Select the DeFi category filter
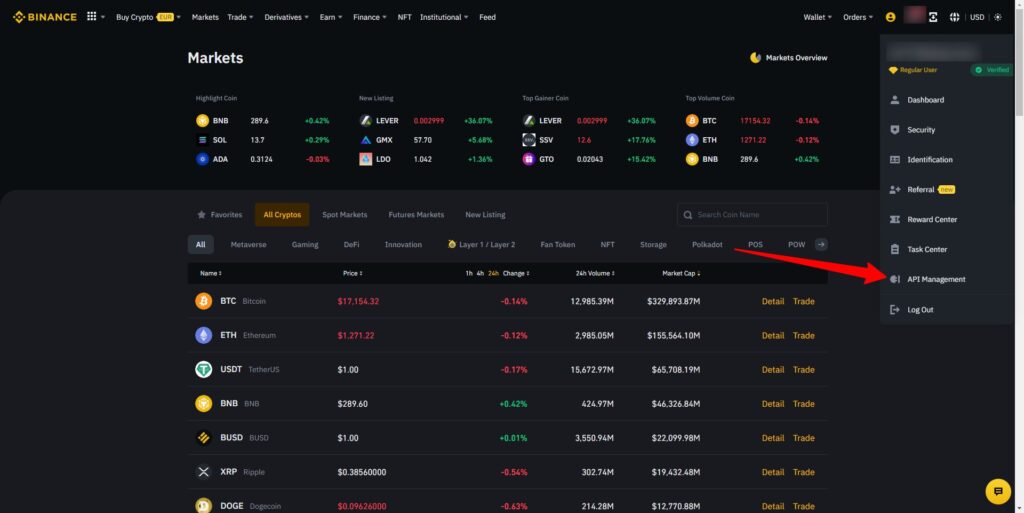This screenshot has width=1024, height=513. pos(351,245)
